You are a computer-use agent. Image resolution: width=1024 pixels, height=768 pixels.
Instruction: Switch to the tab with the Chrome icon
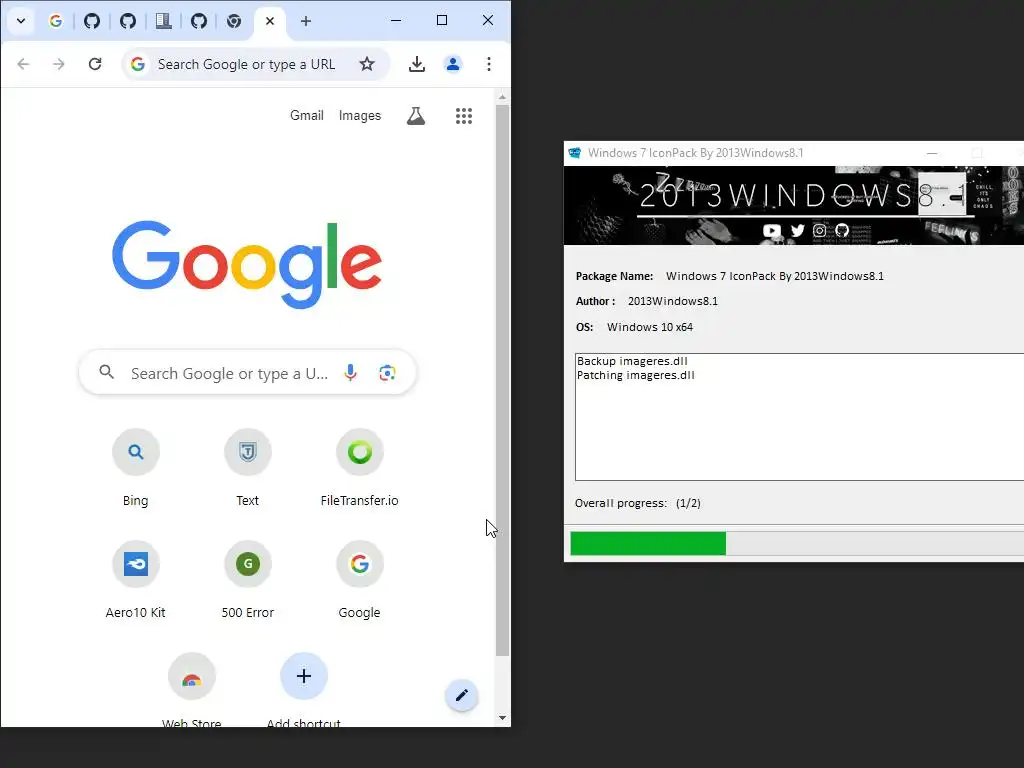point(234,21)
